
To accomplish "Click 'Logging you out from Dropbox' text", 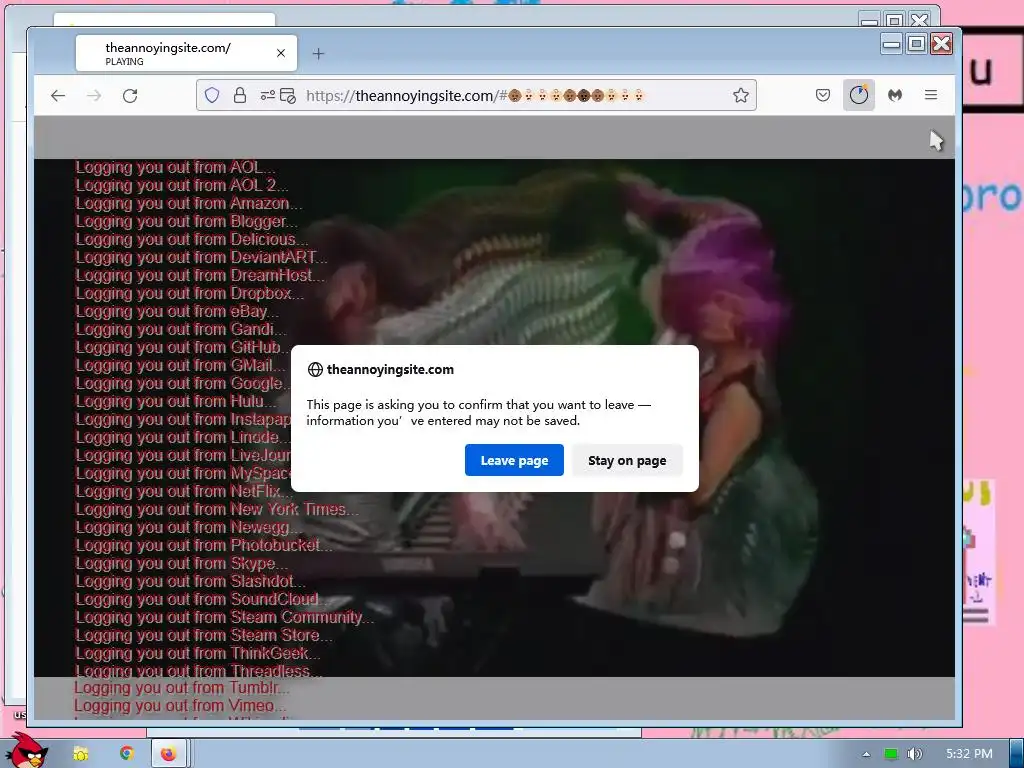I will 189,293.
